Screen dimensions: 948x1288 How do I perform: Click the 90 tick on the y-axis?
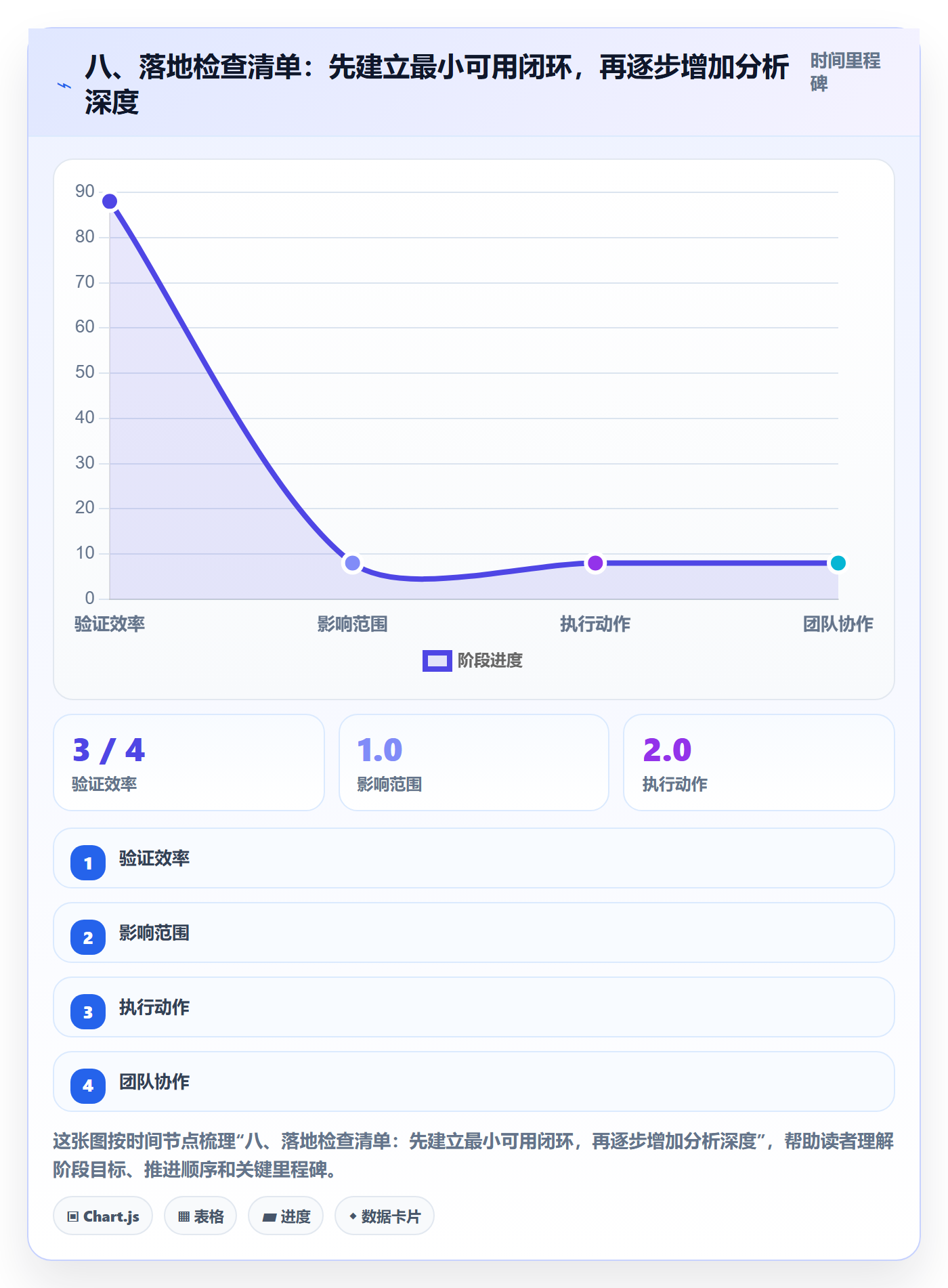pyautogui.click(x=85, y=192)
